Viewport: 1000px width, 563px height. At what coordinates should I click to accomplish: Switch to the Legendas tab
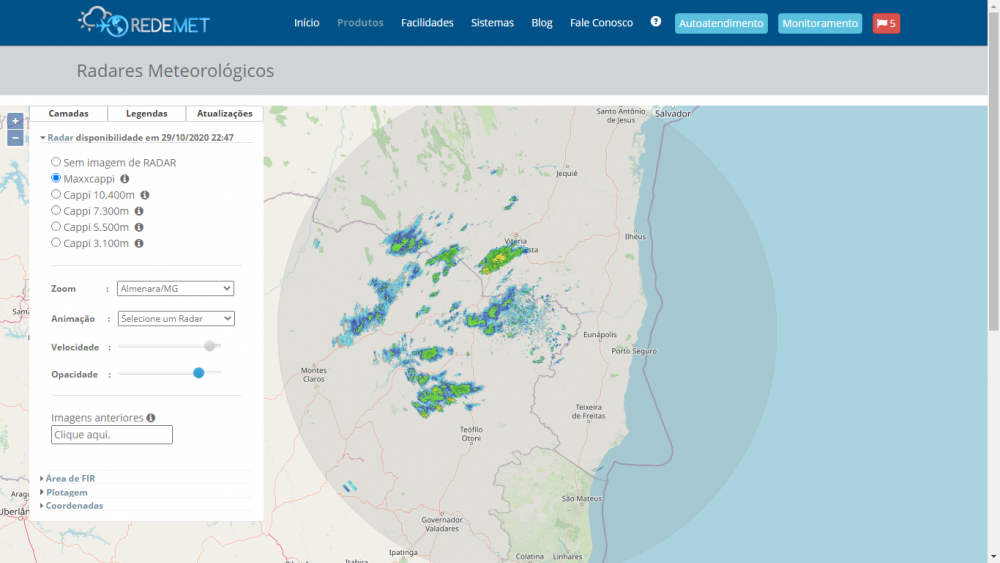click(x=147, y=114)
